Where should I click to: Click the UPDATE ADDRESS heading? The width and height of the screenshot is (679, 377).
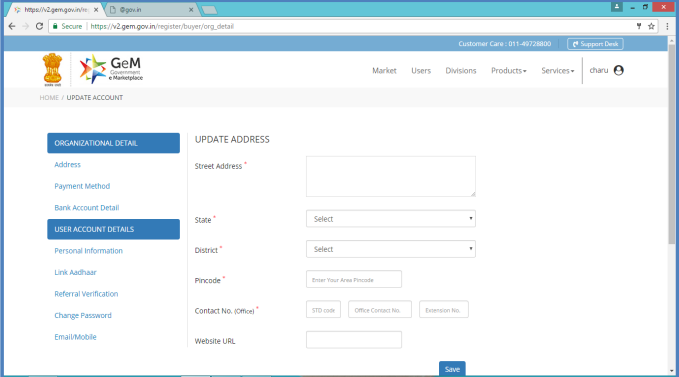(x=232, y=139)
